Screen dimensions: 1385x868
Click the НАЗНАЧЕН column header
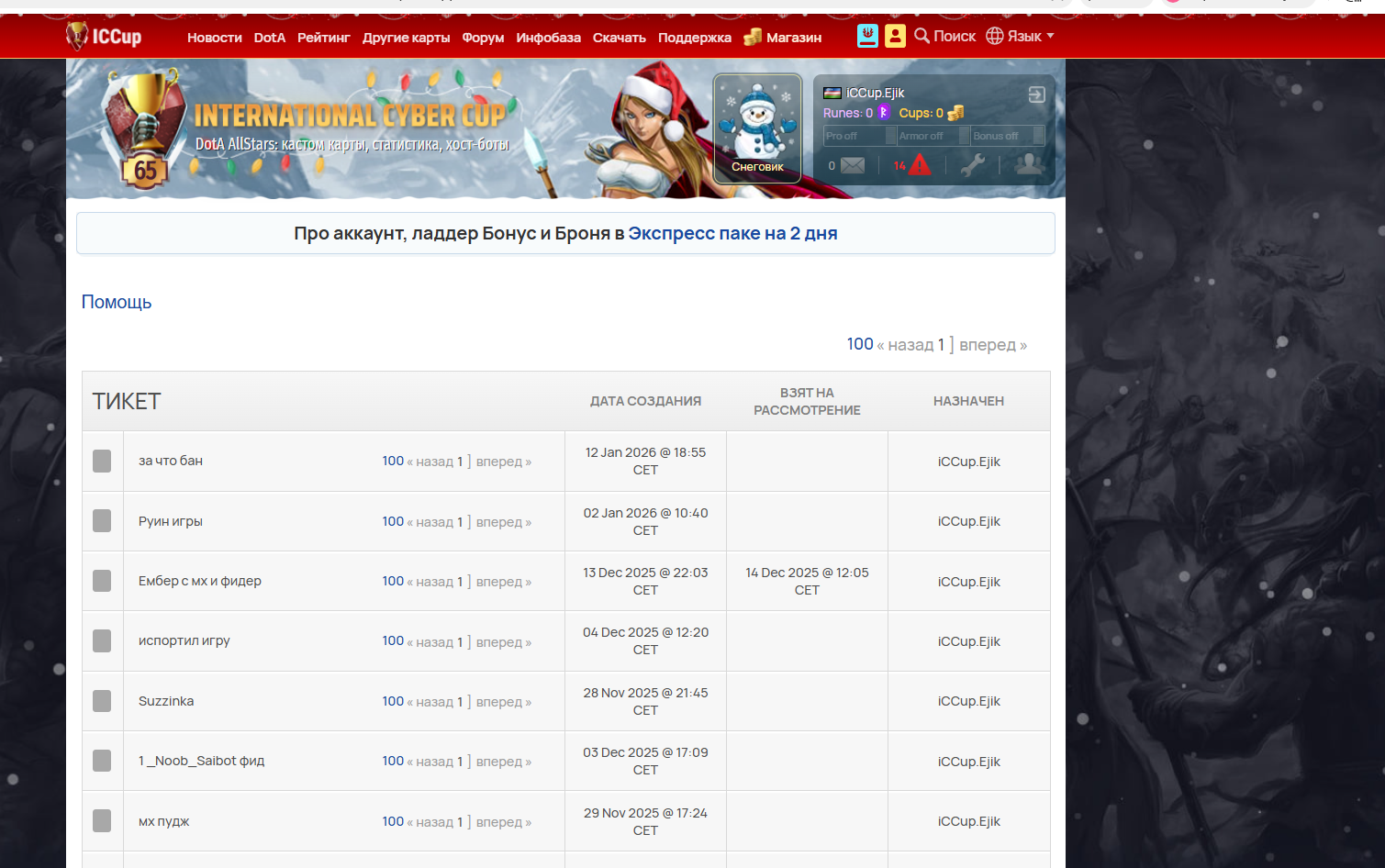(968, 401)
